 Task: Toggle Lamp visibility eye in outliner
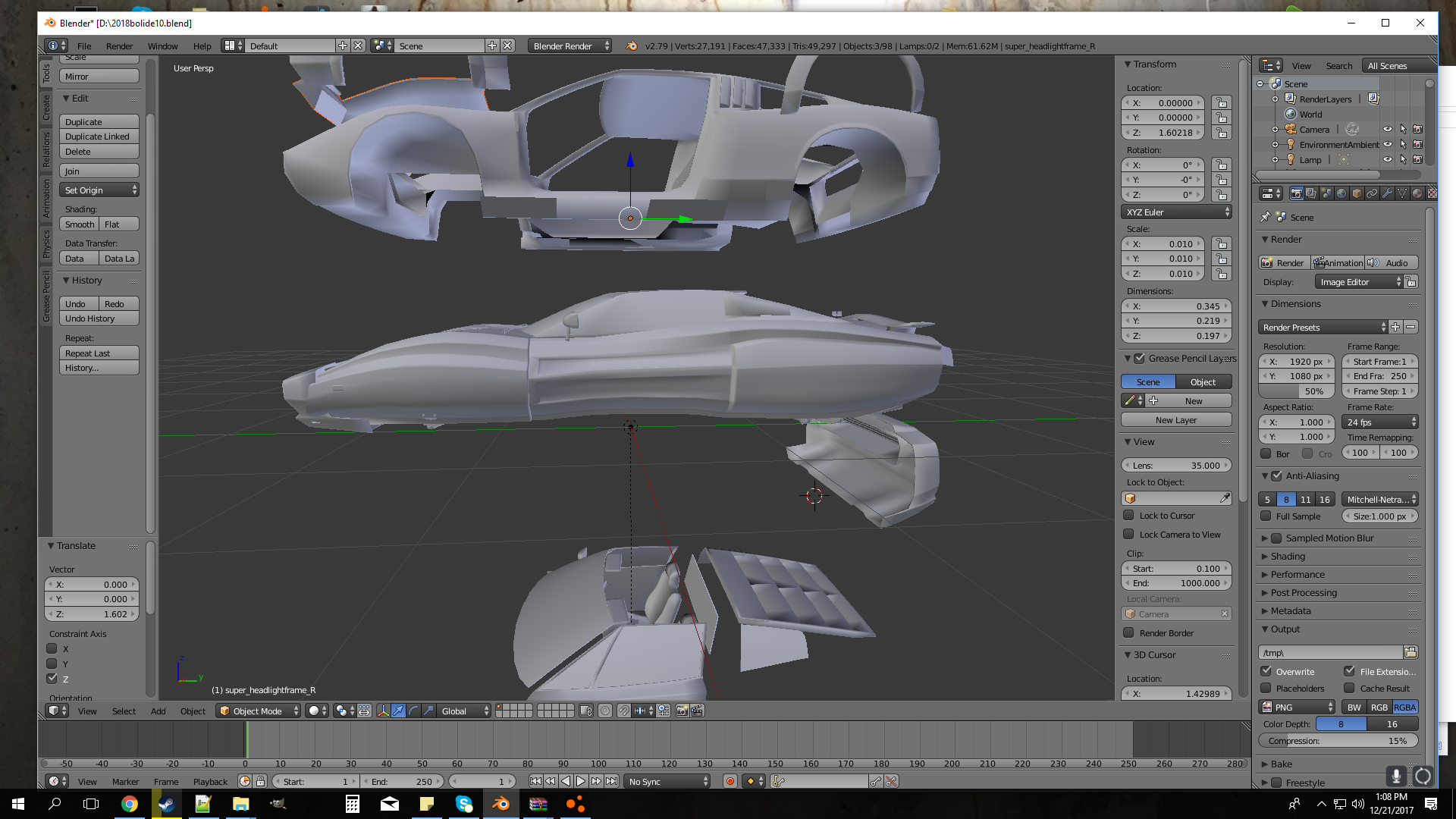point(1388,160)
